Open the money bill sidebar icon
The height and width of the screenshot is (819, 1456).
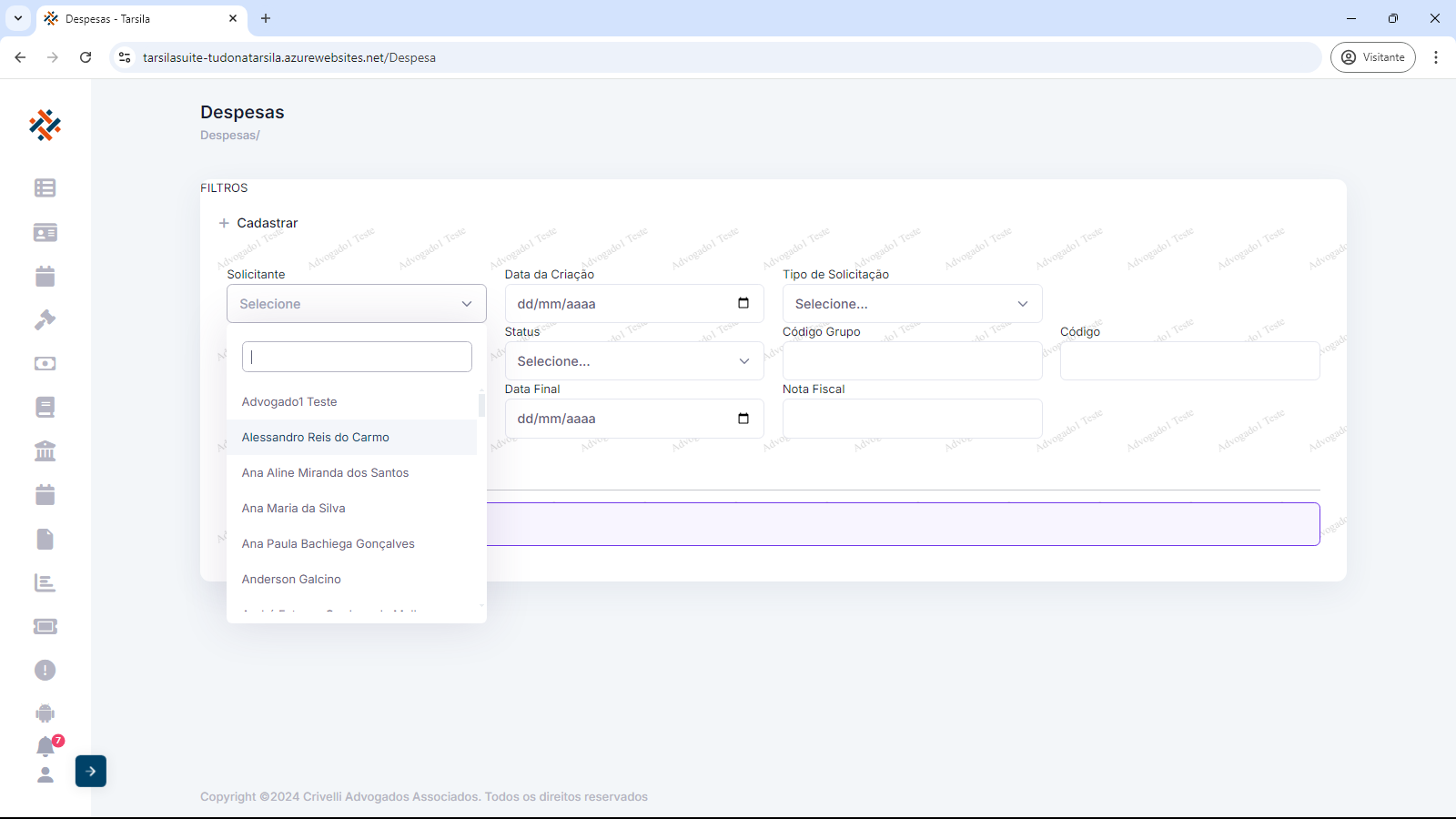pyautogui.click(x=45, y=363)
